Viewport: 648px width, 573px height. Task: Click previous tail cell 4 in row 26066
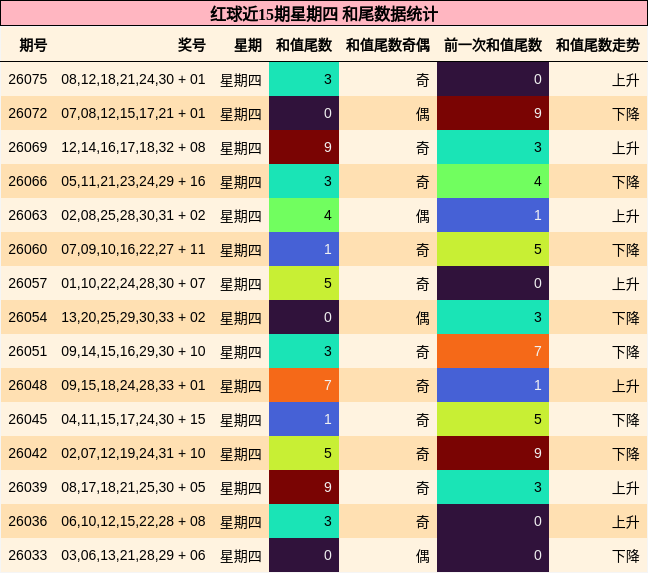(493, 181)
